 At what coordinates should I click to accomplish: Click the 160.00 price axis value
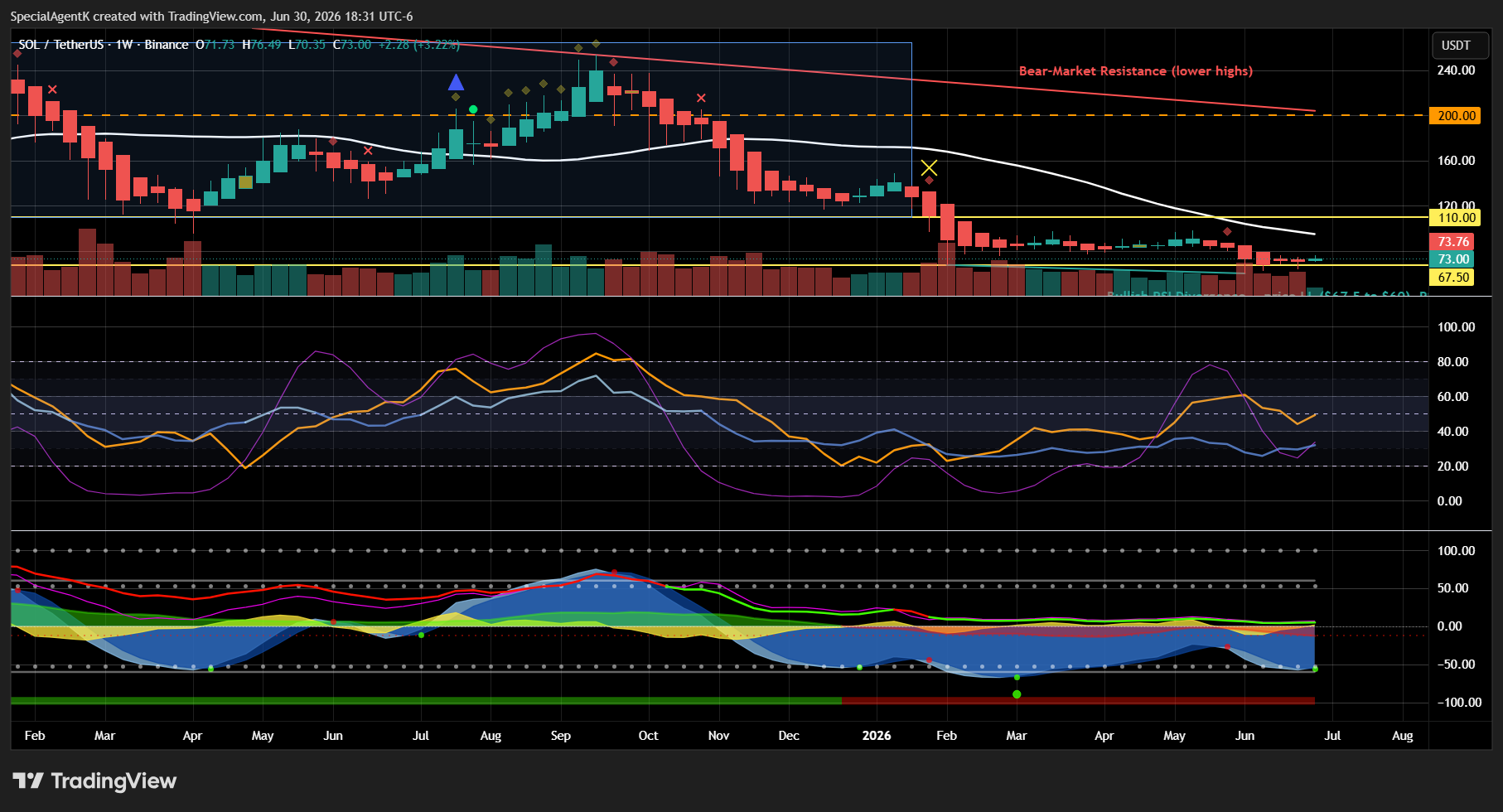1456,161
